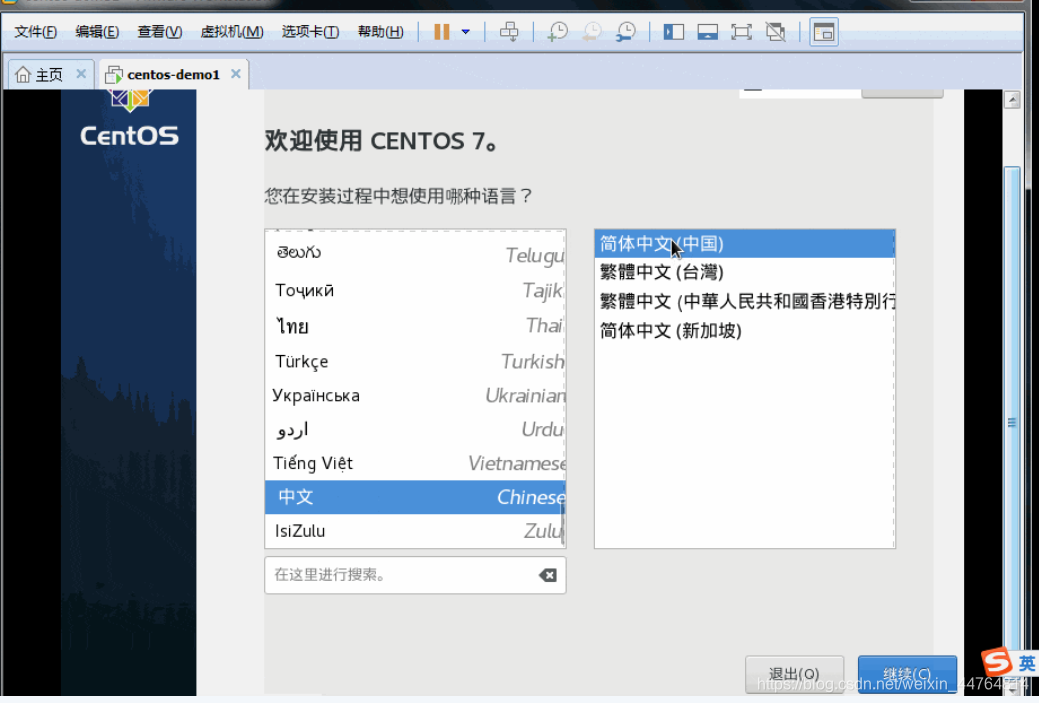The image size is (1039, 703).
Task: Click the send Ctrl+Alt+Del icon
Action: 509,31
